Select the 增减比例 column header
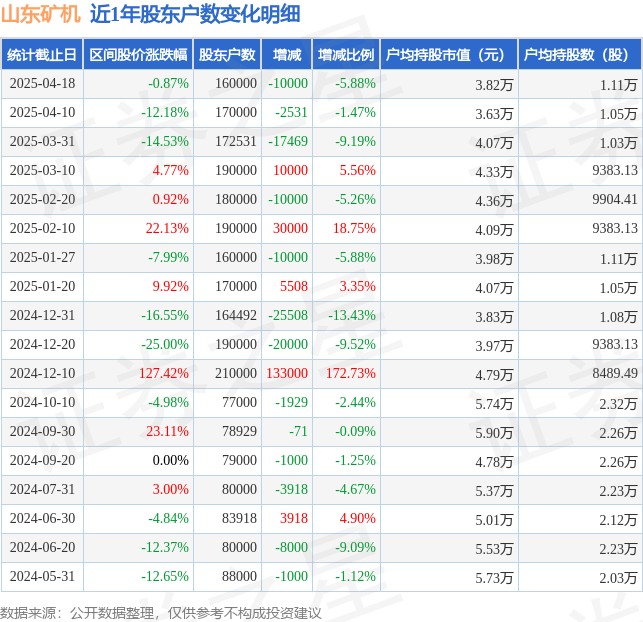Image resolution: width=643 pixels, height=622 pixels. pos(347,55)
